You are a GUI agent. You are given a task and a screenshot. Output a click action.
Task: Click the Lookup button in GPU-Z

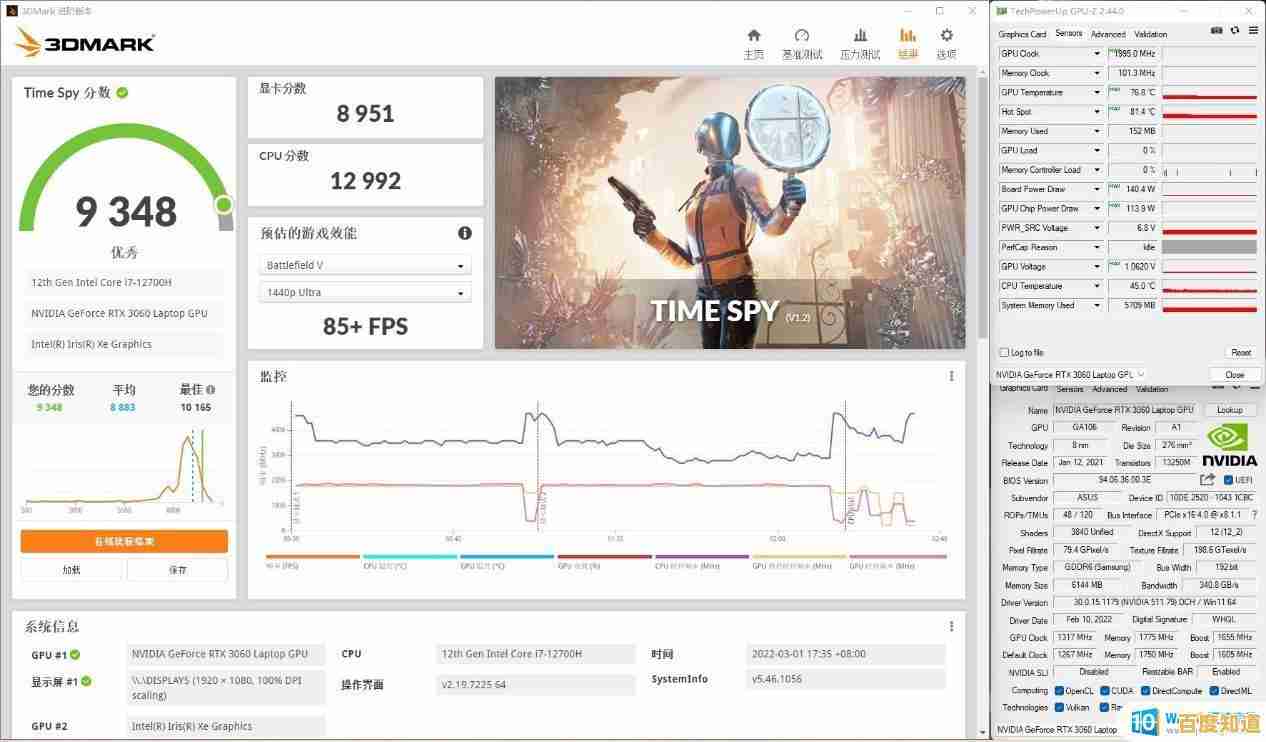coord(1229,410)
